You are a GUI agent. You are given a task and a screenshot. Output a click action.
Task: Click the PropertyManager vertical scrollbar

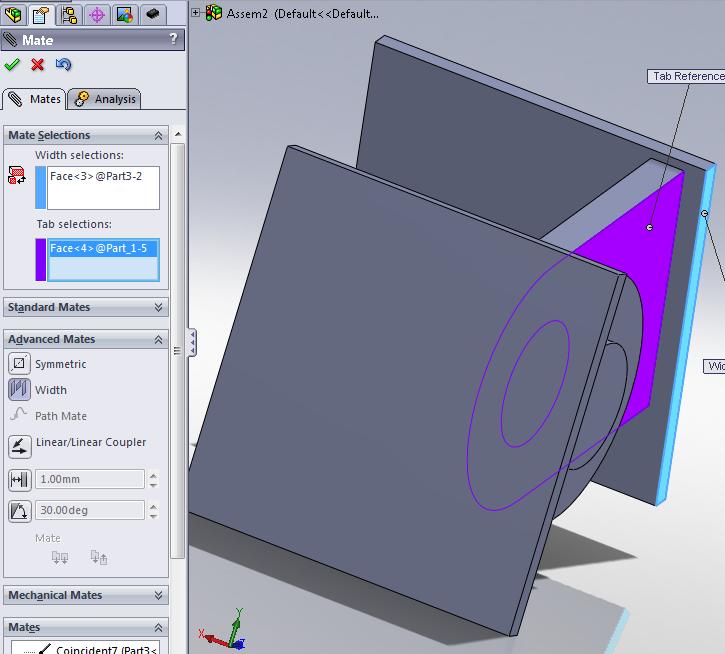pos(178,351)
